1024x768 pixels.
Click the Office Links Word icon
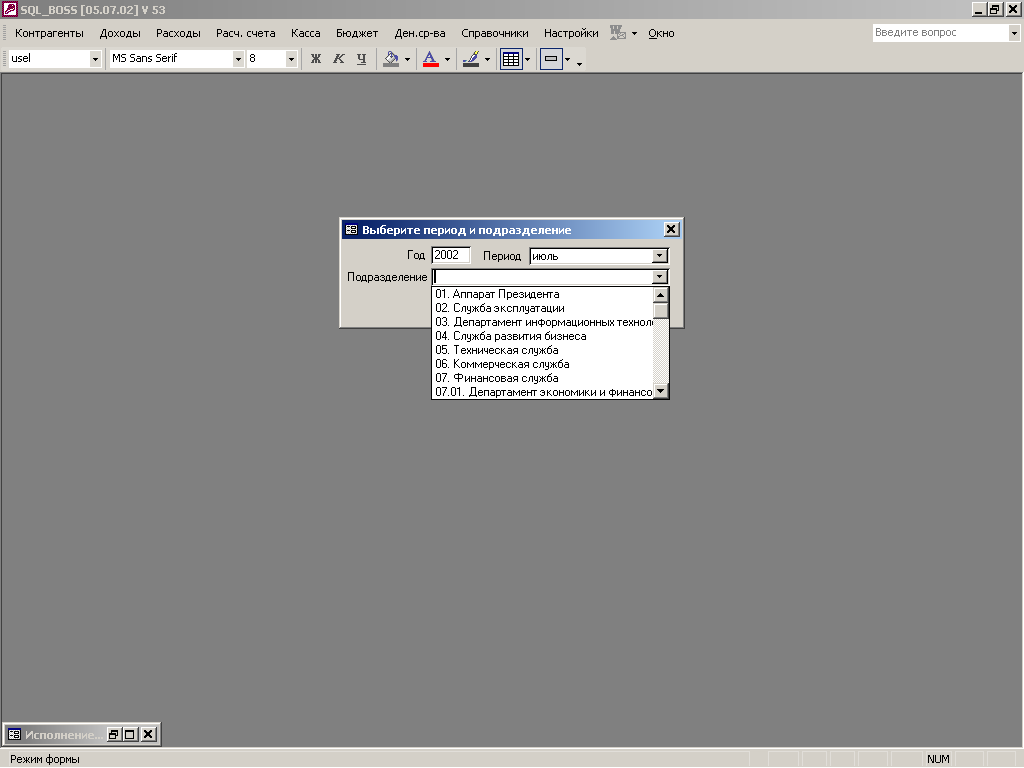(x=619, y=33)
